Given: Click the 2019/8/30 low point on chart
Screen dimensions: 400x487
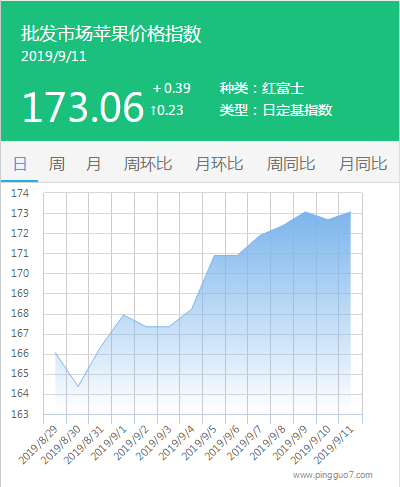Looking at the screenshot, I should click(x=78, y=386).
